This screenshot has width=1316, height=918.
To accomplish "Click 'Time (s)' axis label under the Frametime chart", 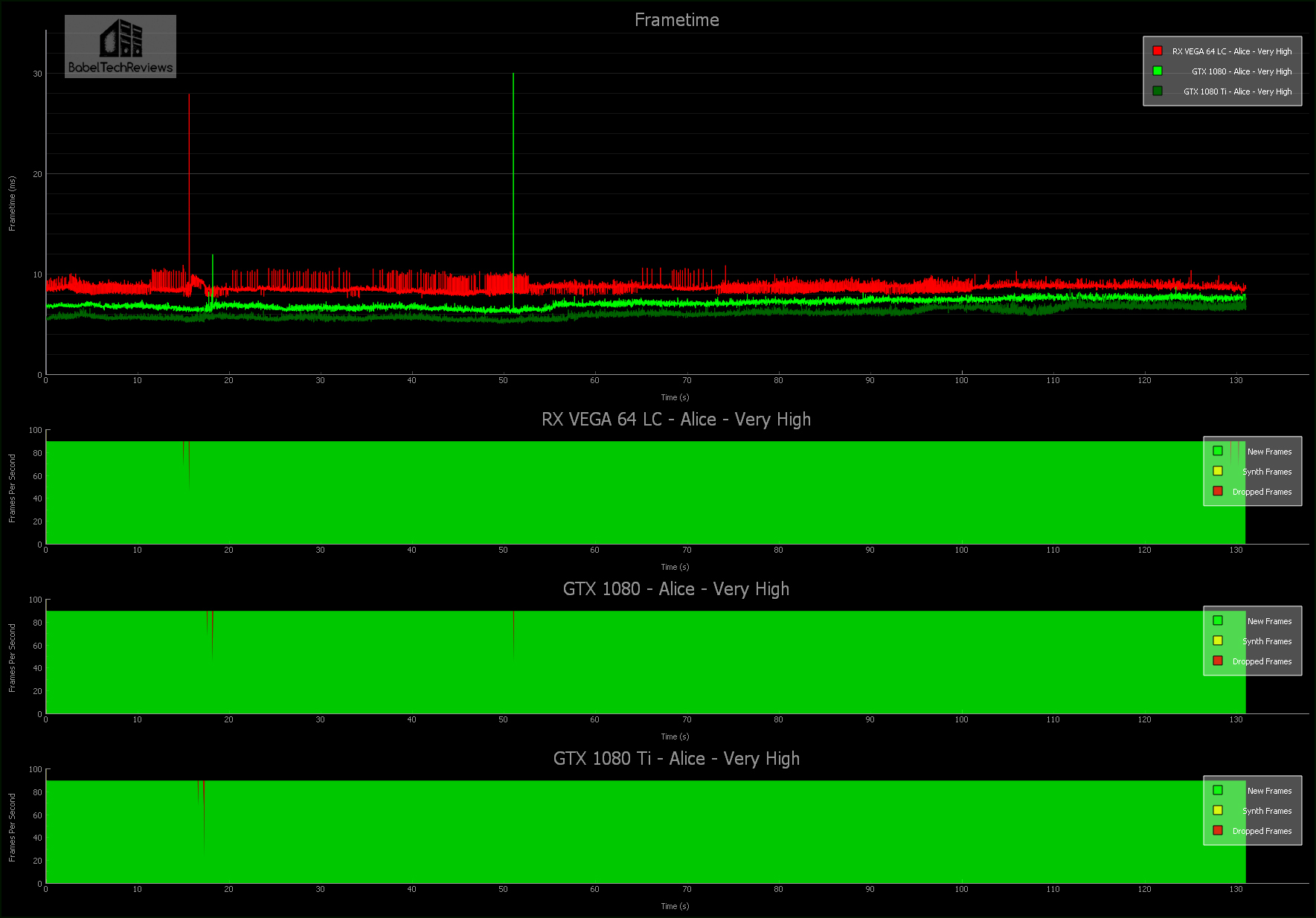I will [675, 397].
